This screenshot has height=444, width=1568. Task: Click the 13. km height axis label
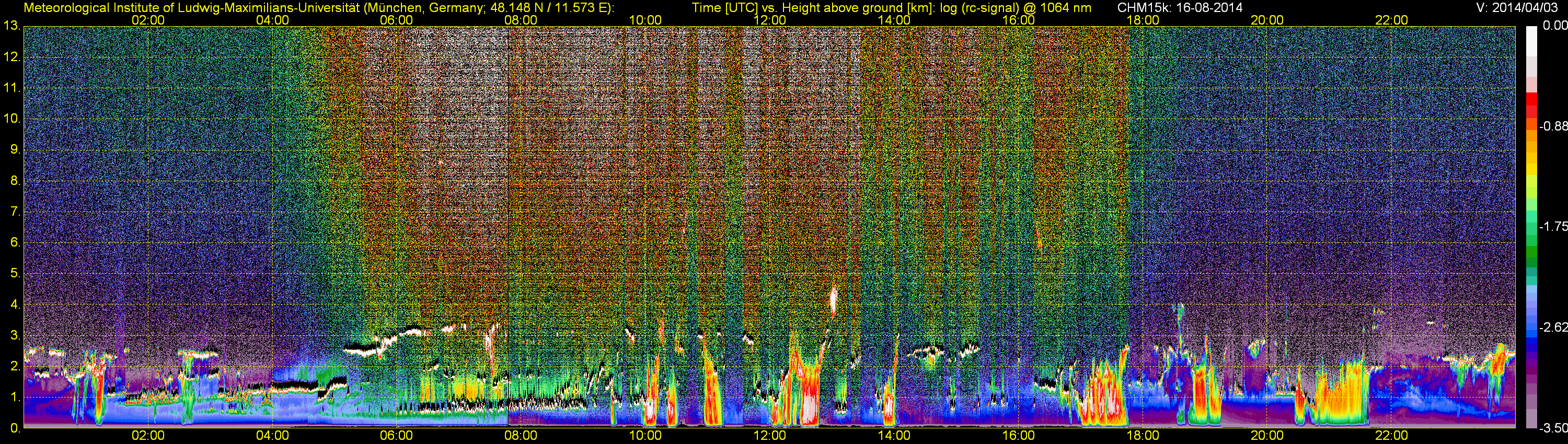coord(11,26)
